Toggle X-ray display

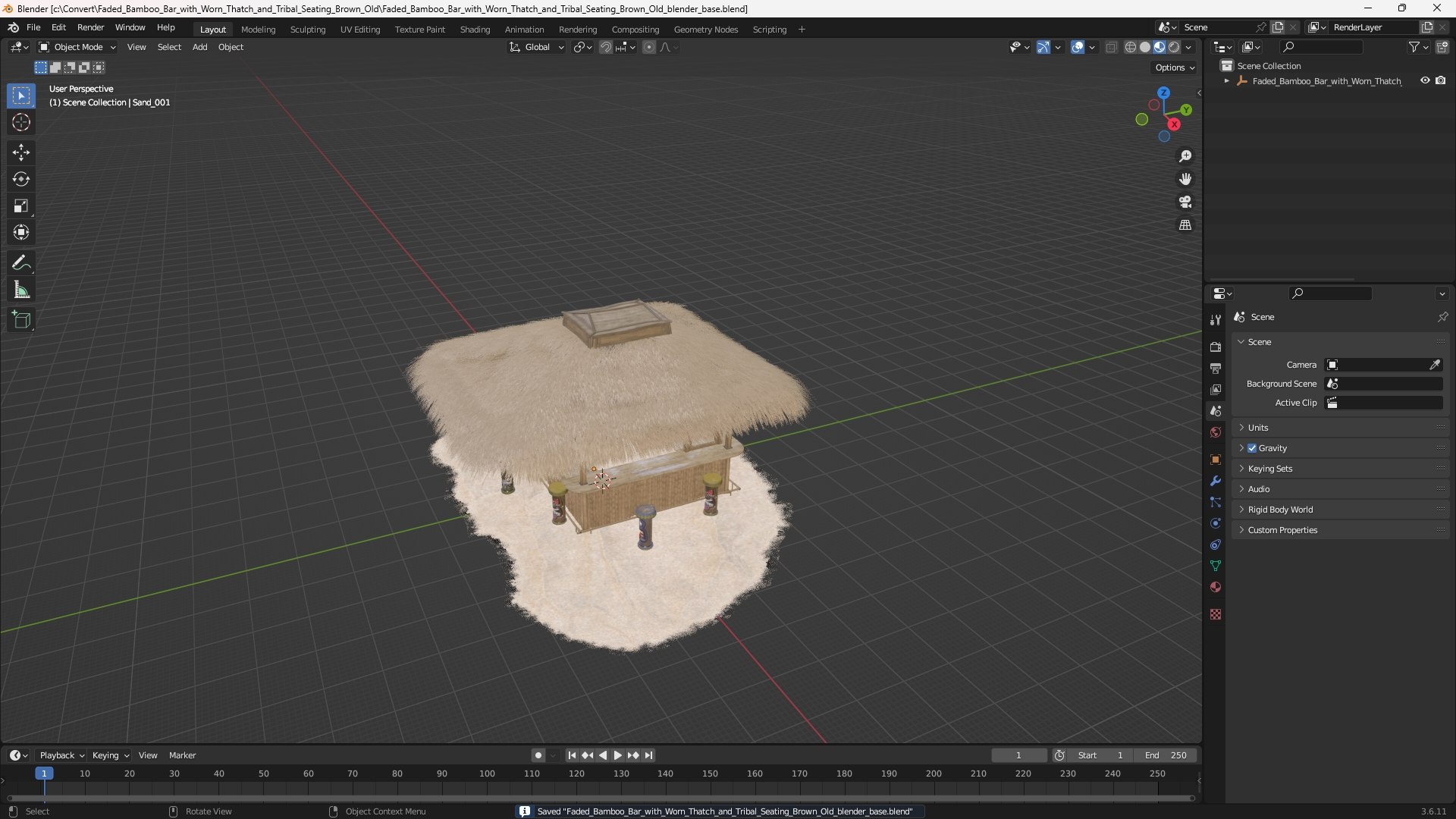(x=1111, y=47)
